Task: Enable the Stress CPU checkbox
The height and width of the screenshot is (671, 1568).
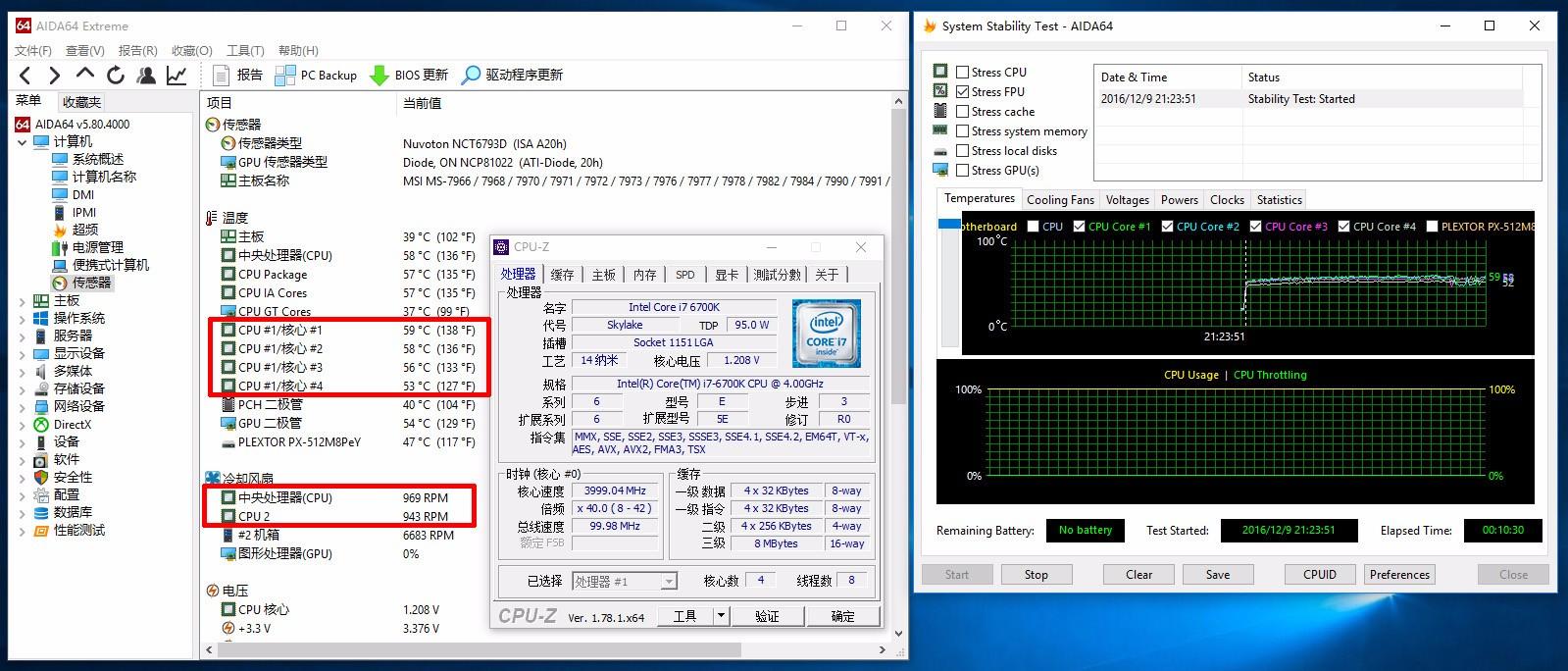Action: pos(962,72)
